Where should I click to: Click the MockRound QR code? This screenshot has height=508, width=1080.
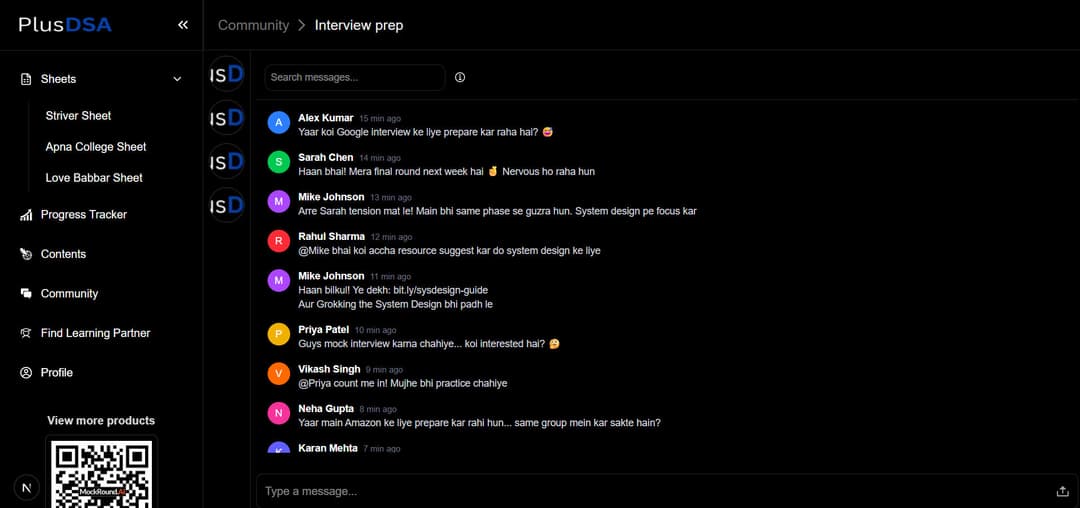102,473
